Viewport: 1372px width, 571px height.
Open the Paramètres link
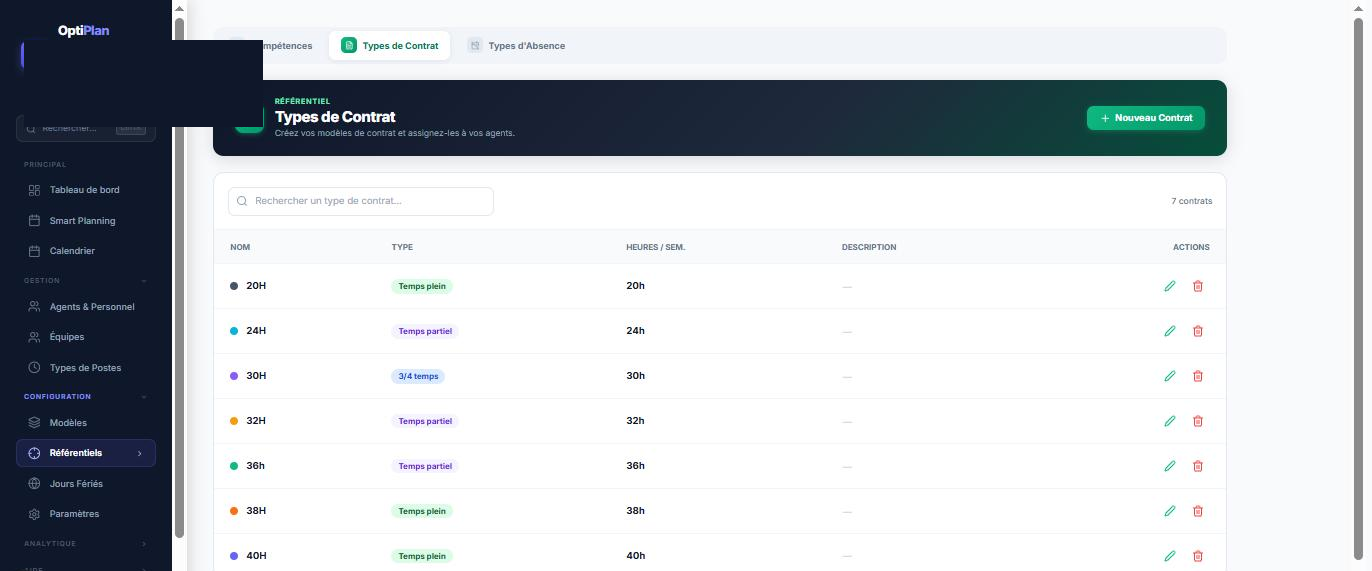pos(86,514)
